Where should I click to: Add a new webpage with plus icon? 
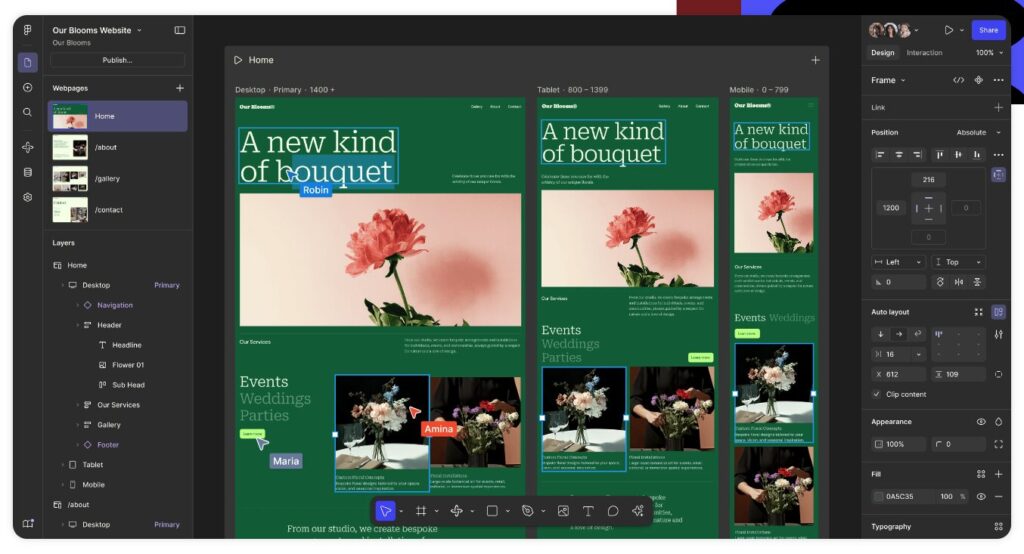click(x=180, y=88)
